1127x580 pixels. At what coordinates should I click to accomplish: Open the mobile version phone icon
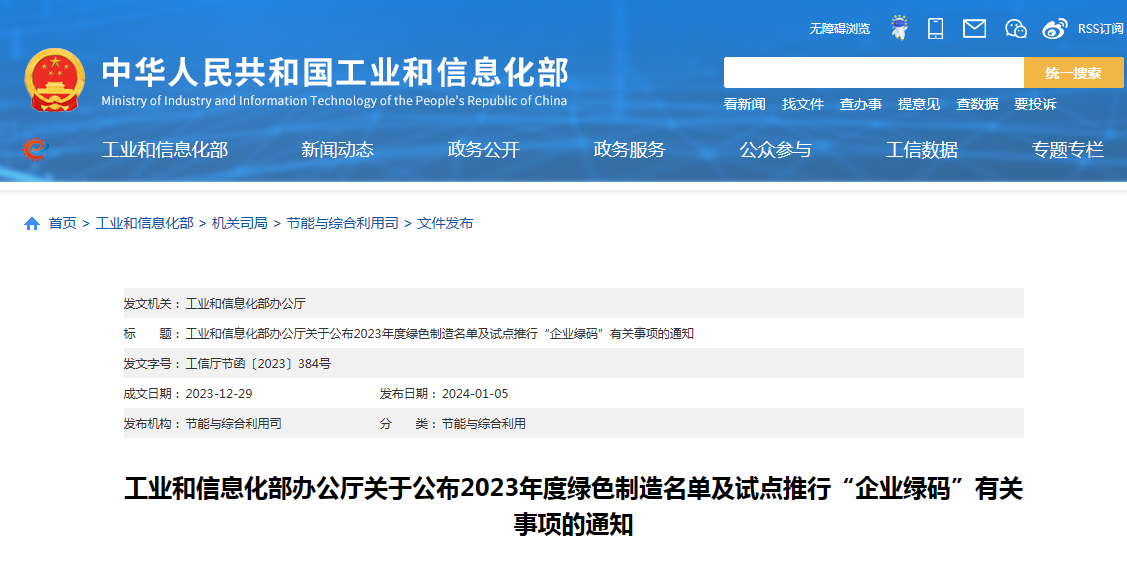pyautogui.click(x=935, y=28)
